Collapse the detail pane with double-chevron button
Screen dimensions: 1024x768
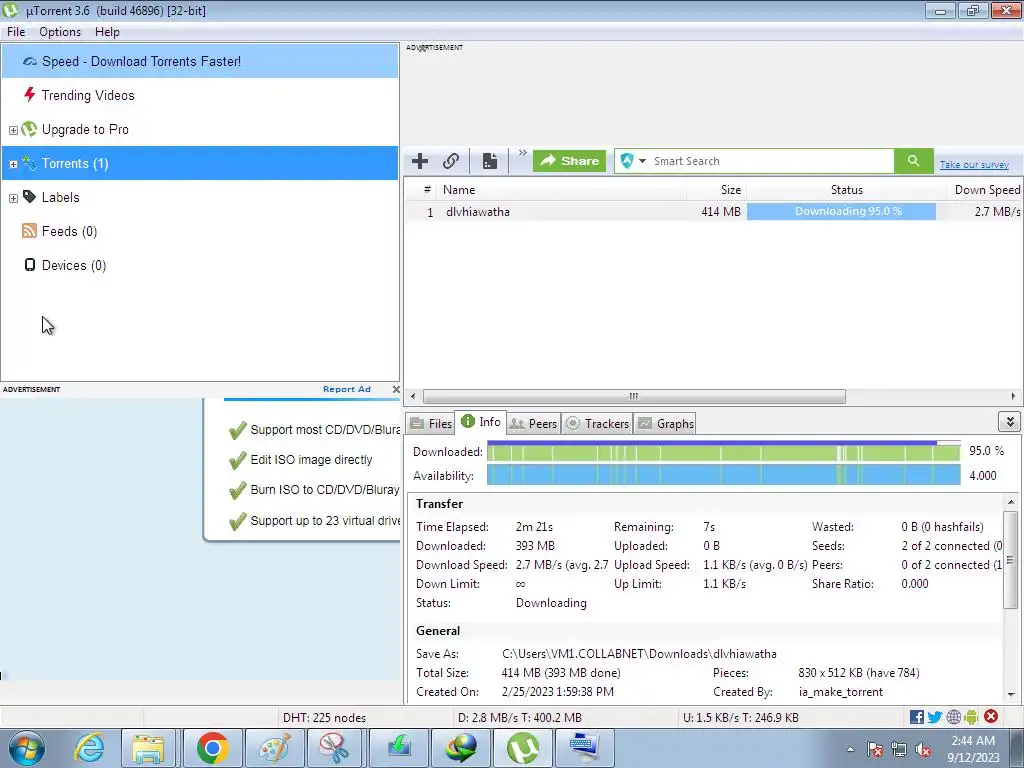pos(1010,422)
